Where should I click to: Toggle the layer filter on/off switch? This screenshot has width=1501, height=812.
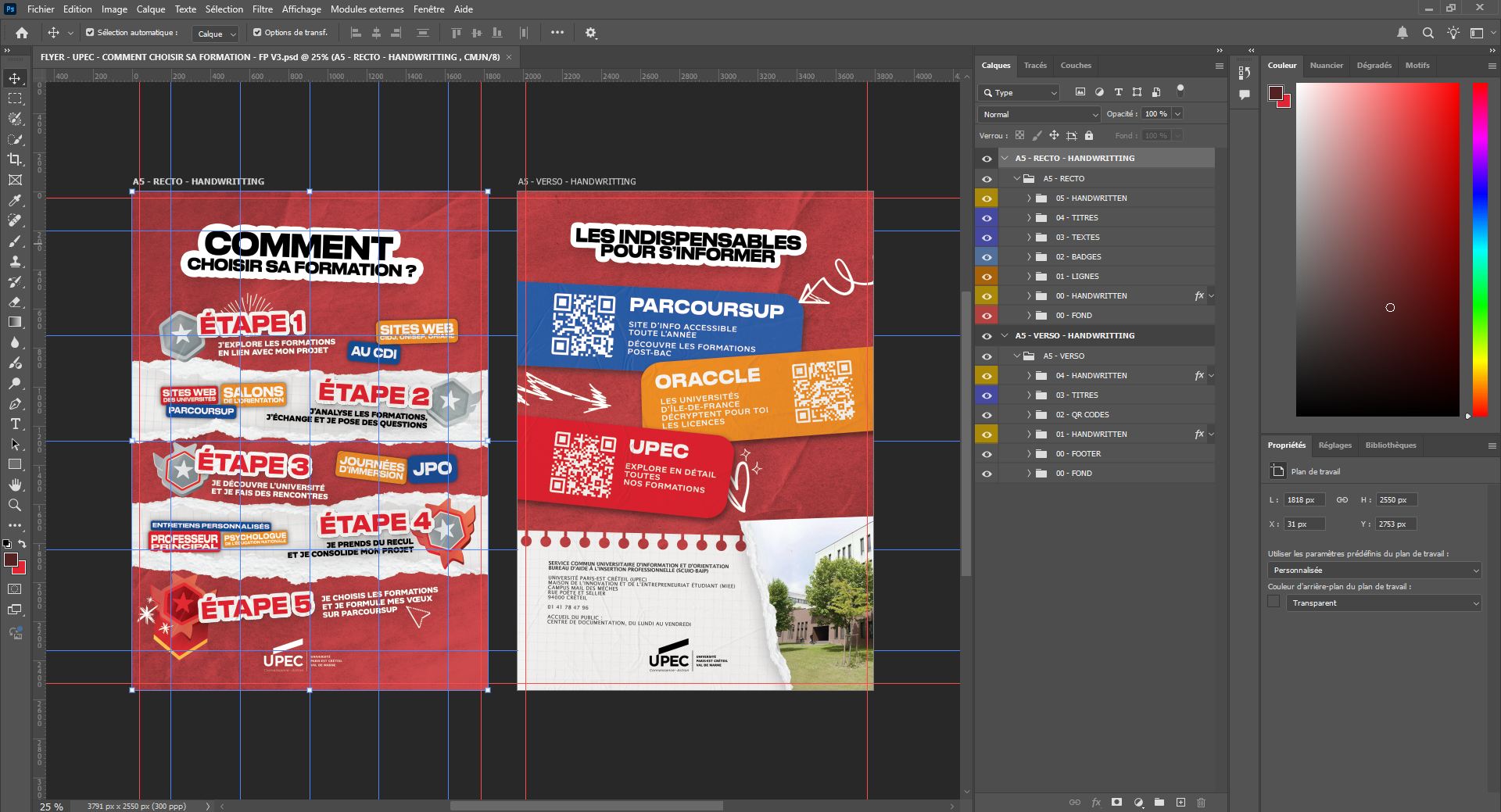coord(1180,91)
